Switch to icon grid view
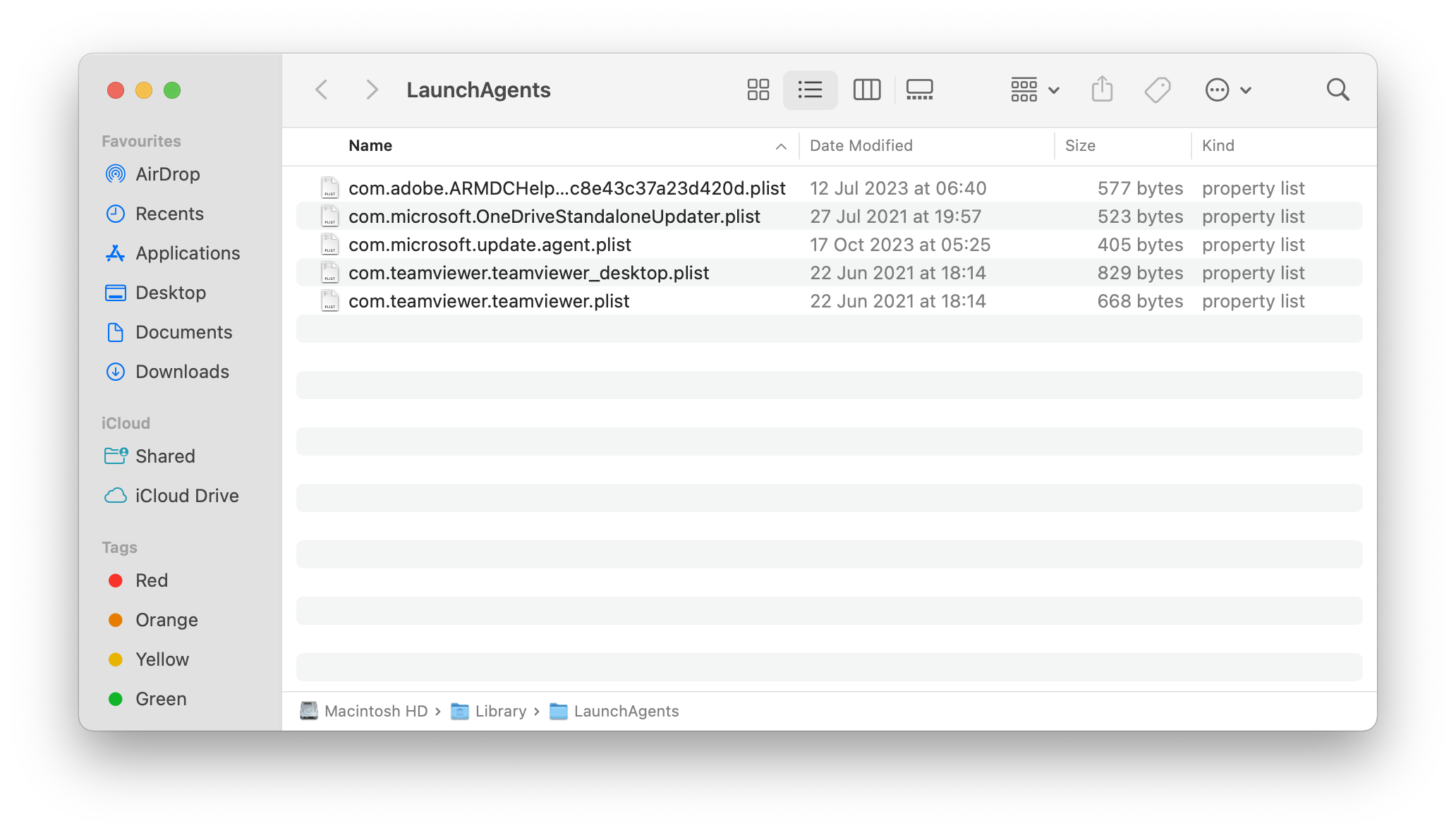 (758, 90)
